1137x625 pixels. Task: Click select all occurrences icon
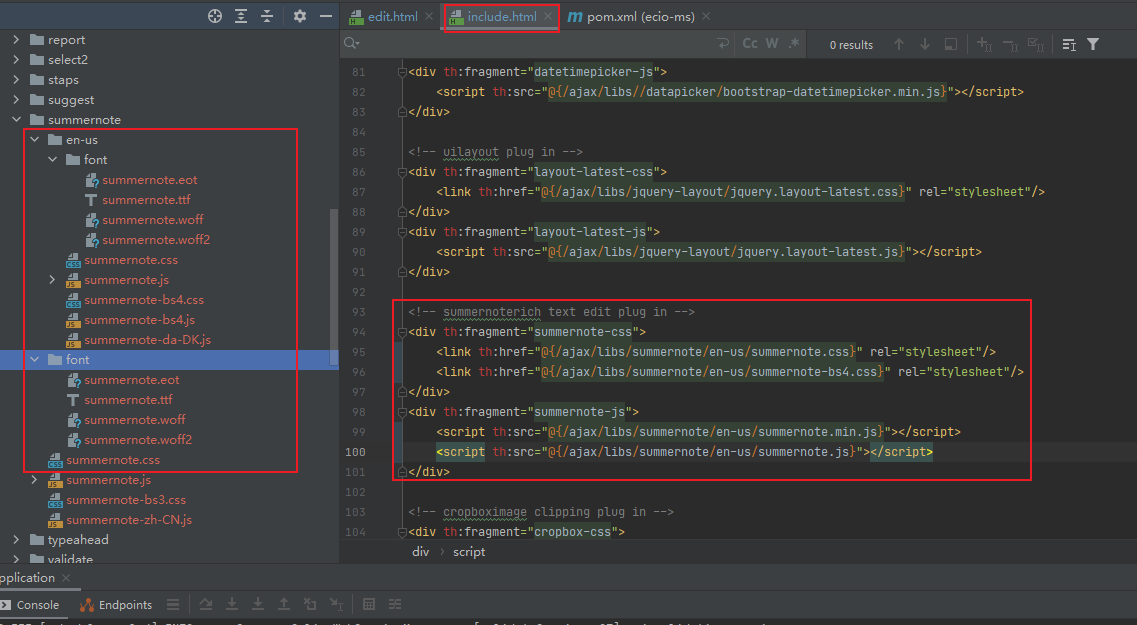1036,44
